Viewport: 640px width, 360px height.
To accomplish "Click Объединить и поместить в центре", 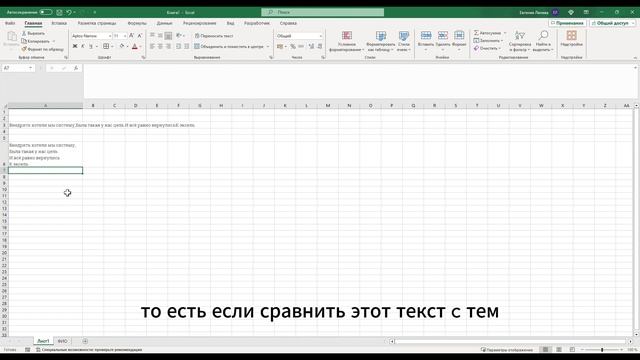I will click(x=229, y=47).
